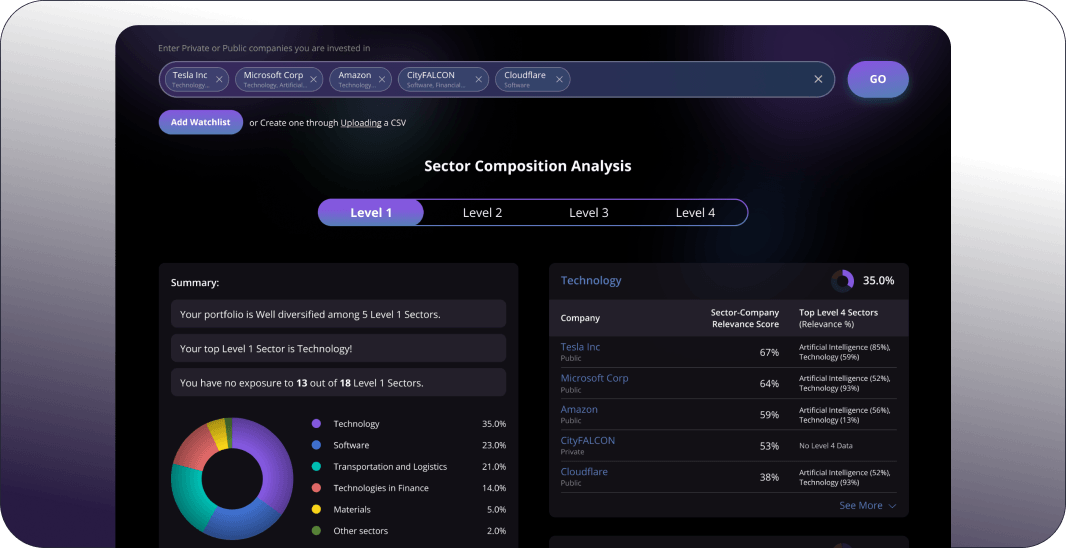Remove Microsoft Corp from the search field

point(314,80)
